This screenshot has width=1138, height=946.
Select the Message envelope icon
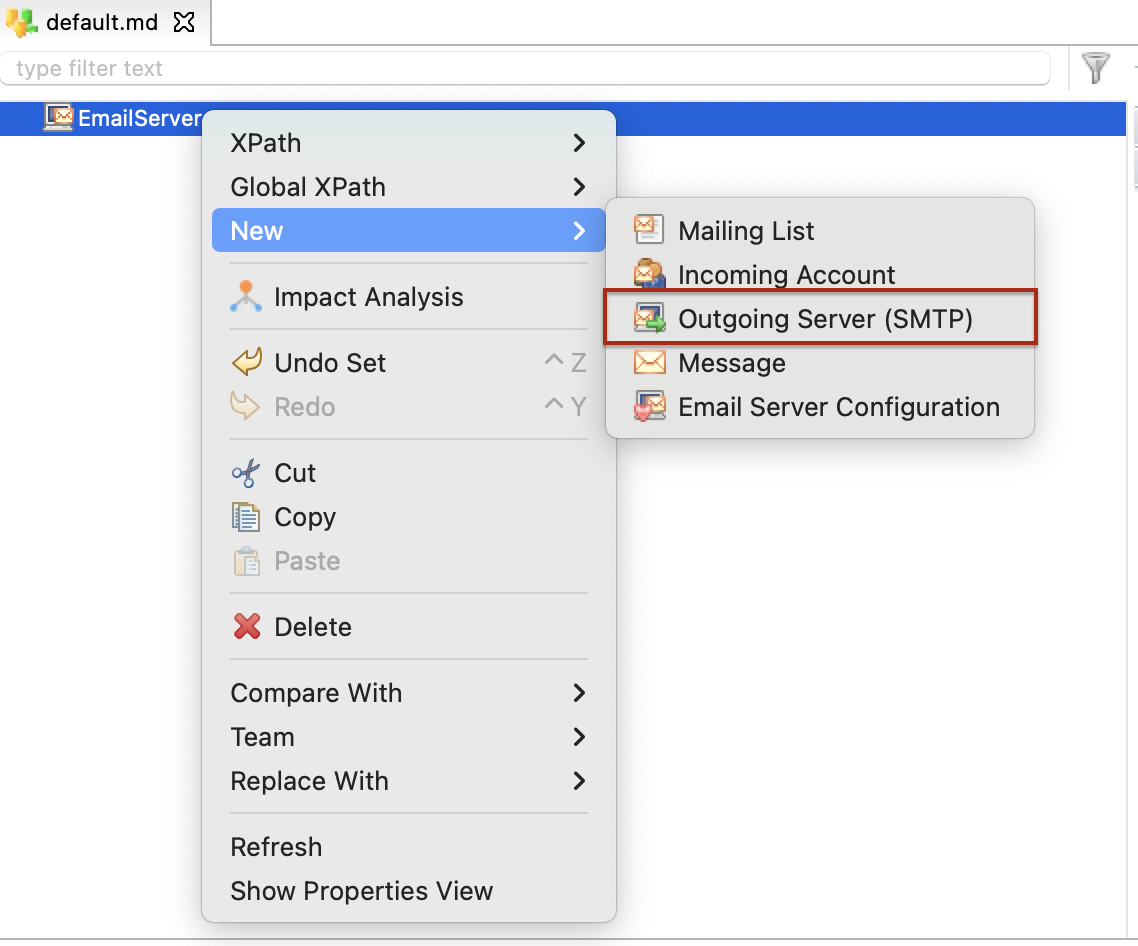click(649, 362)
